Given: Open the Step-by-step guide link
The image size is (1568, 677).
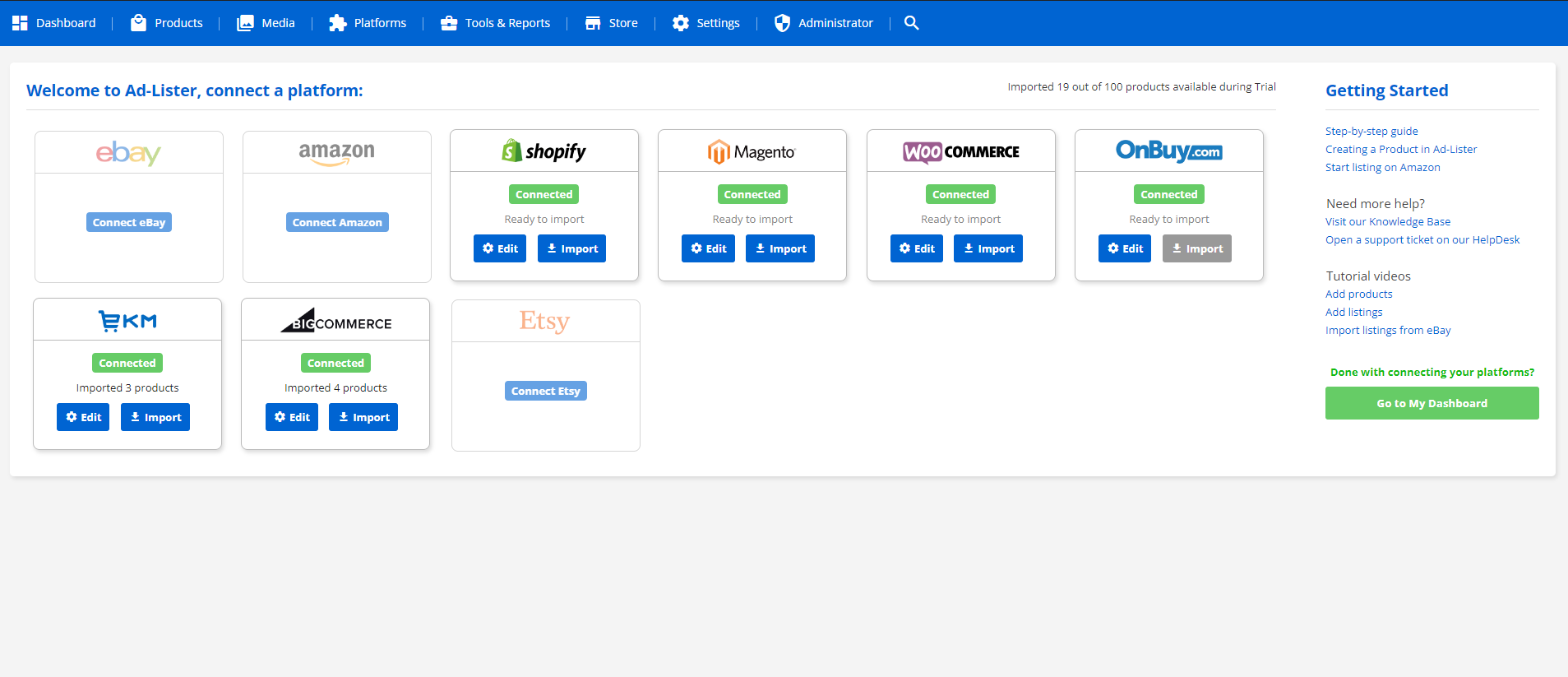Looking at the screenshot, I should 1371,131.
